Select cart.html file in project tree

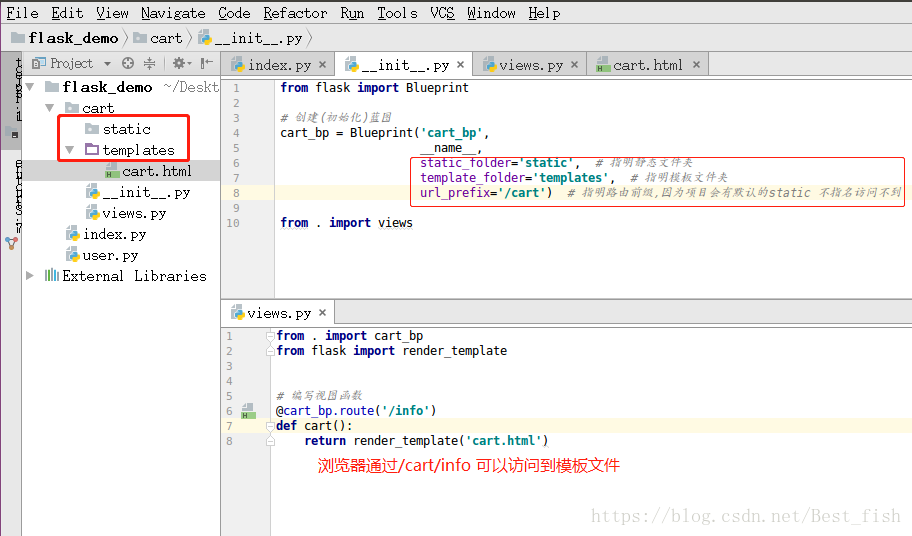click(156, 171)
